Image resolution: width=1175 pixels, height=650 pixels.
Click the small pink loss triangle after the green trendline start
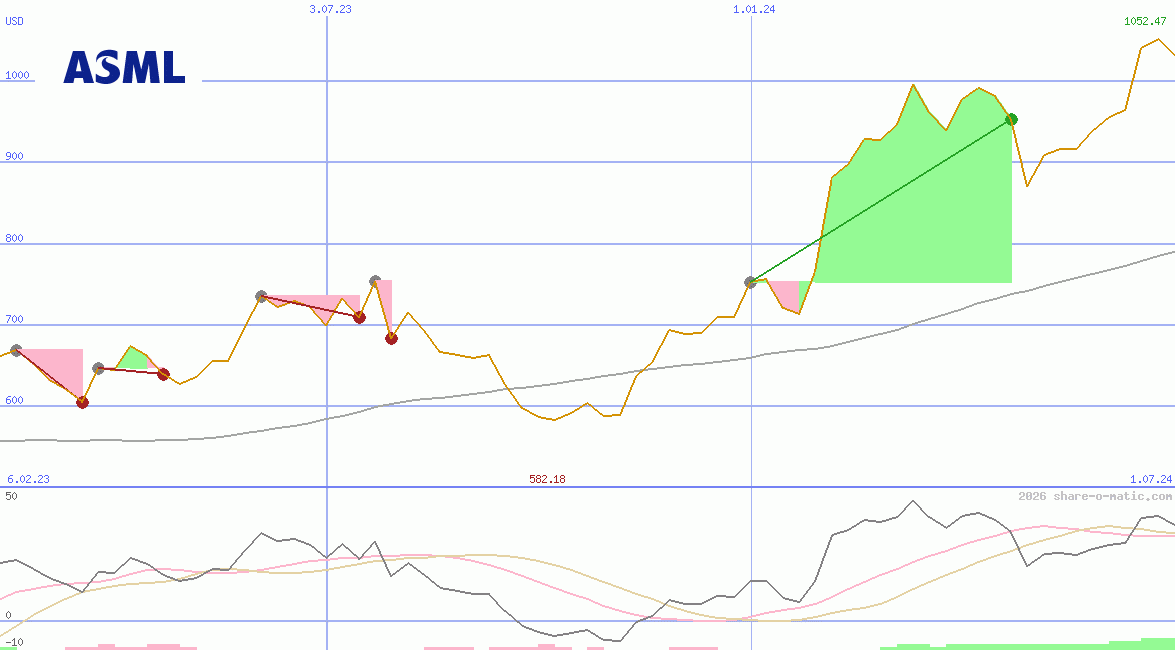785,295
